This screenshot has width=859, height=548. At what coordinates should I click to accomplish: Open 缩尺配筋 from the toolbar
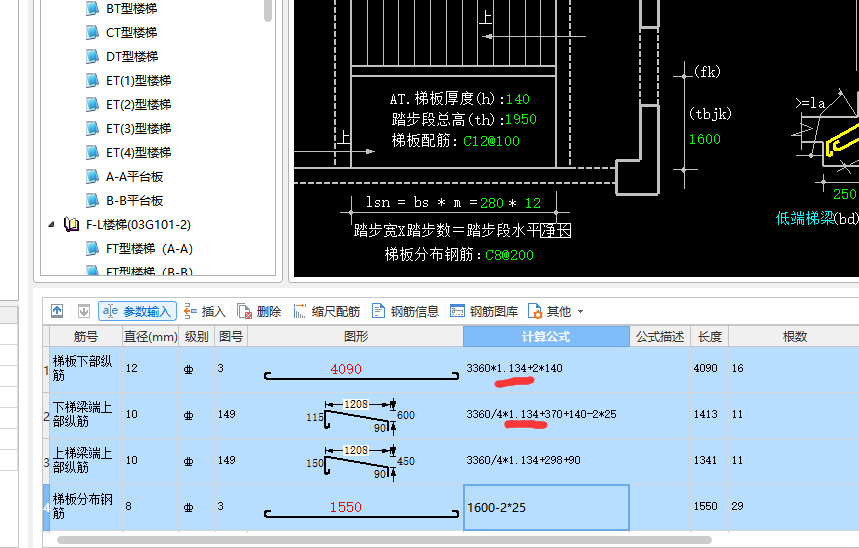[x=327, y=311]
